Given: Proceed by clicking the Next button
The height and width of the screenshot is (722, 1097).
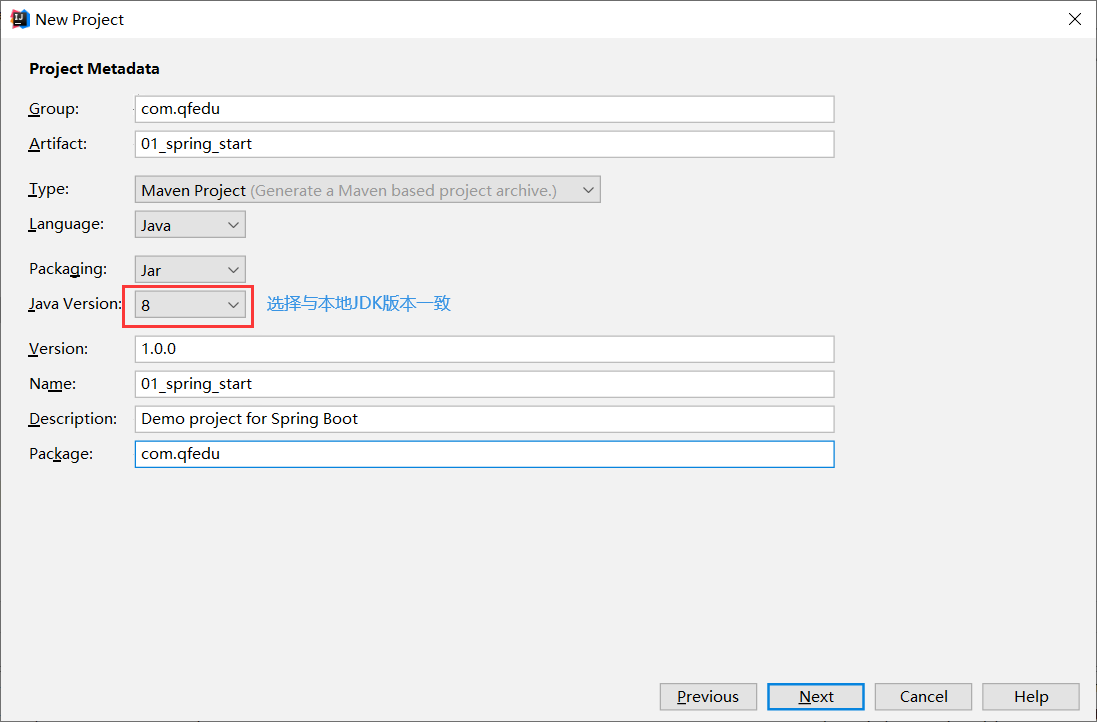Looking at the screenshot, I should click(816, 697).
